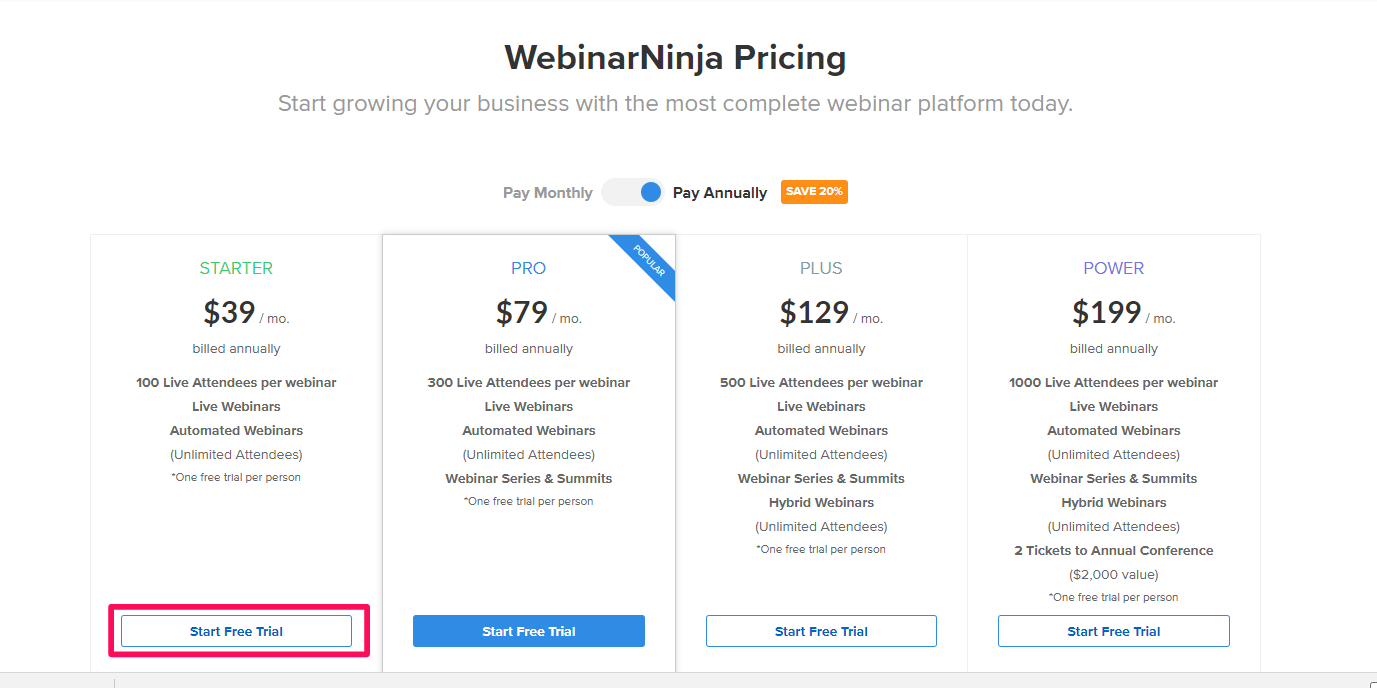Select the POWER plan heading
The image size is (1377, 688).
coord(1113,267)
